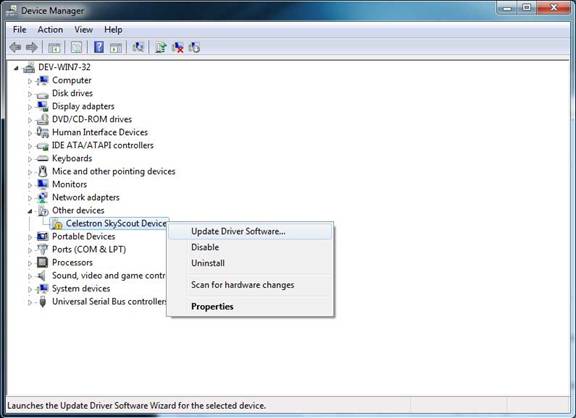Click the Properties toolbar icon
Image resolution: width=576 pixels, height=418 pixels.
click(76, 47)
